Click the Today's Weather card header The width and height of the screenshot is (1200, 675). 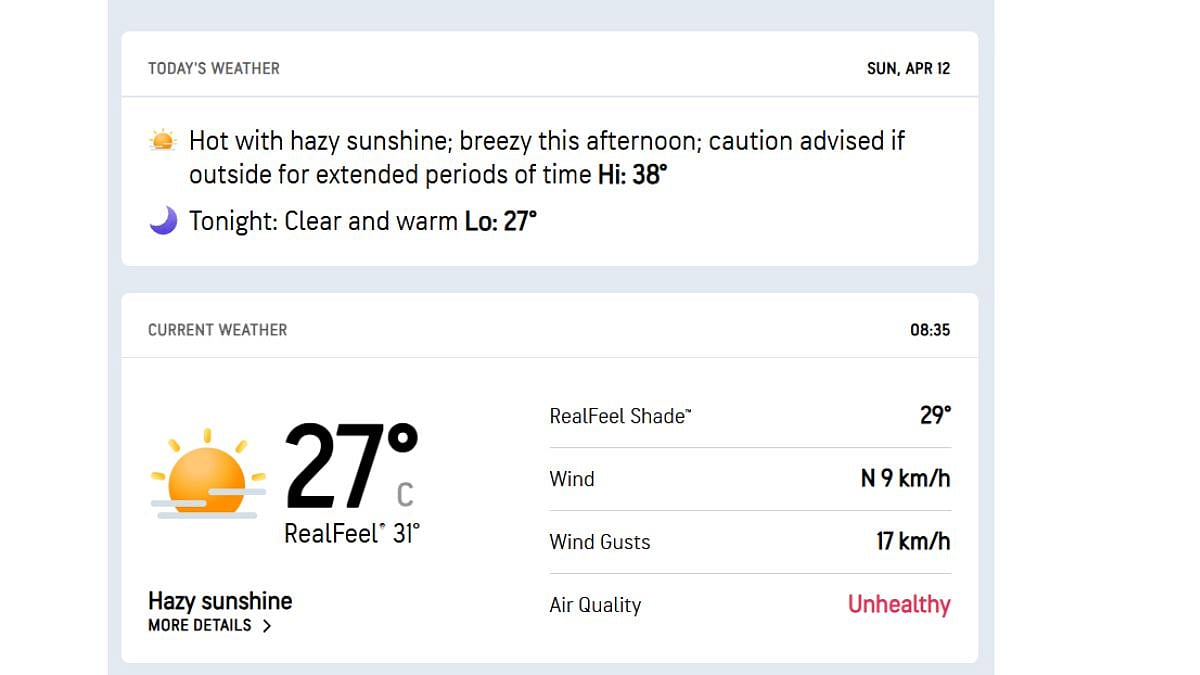point(214,69)
